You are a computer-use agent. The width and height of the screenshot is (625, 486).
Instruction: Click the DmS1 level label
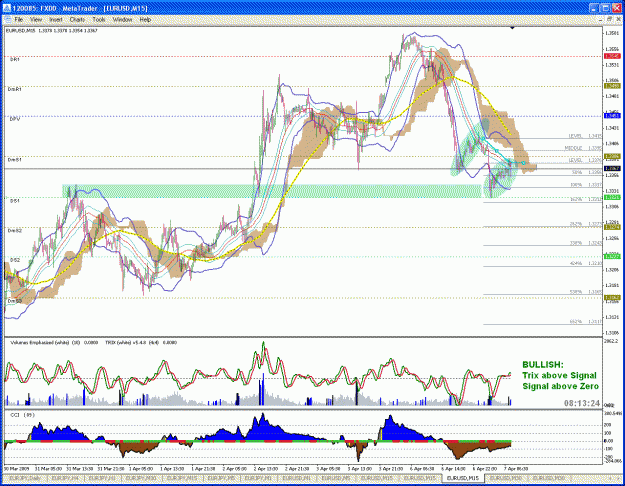(x=14, y=159)
